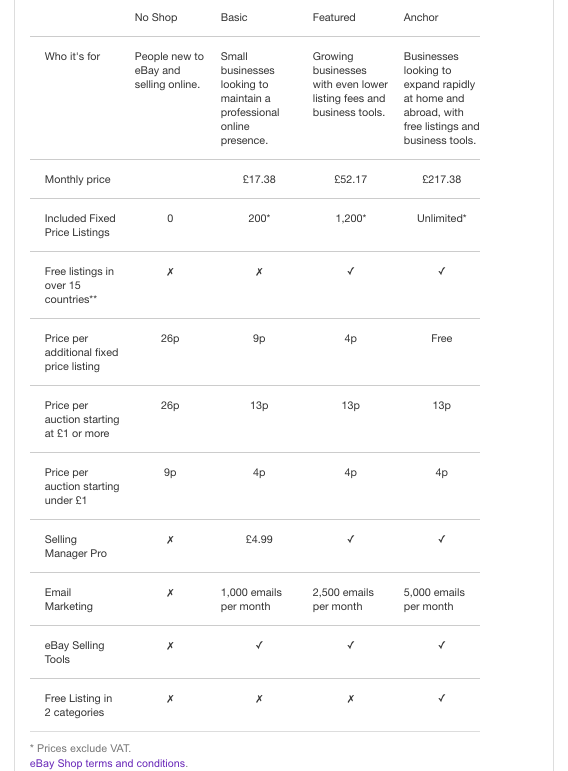
Task: Click the Monthly price row label
Action: 77,179
